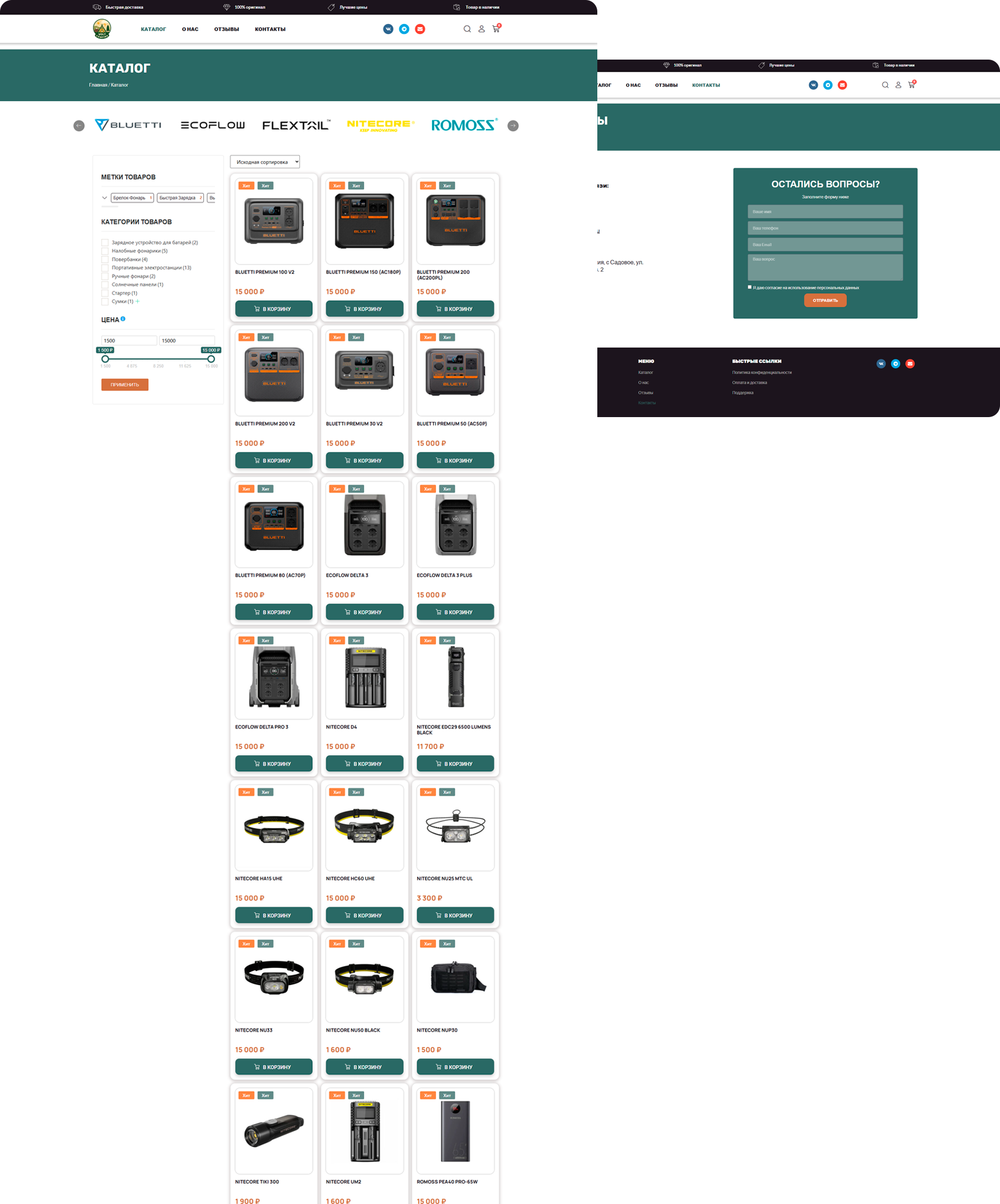Click the left handle of the price slider

[x=105, y=359]
